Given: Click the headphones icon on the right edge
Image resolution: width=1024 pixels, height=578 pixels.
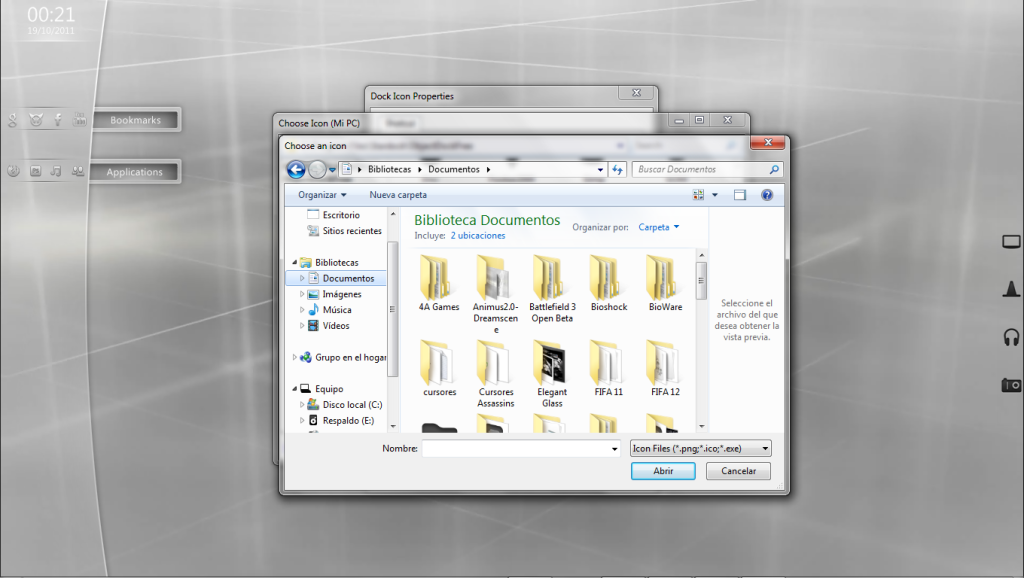Looking at the screenshot, I should click(x=1011, y=338).
